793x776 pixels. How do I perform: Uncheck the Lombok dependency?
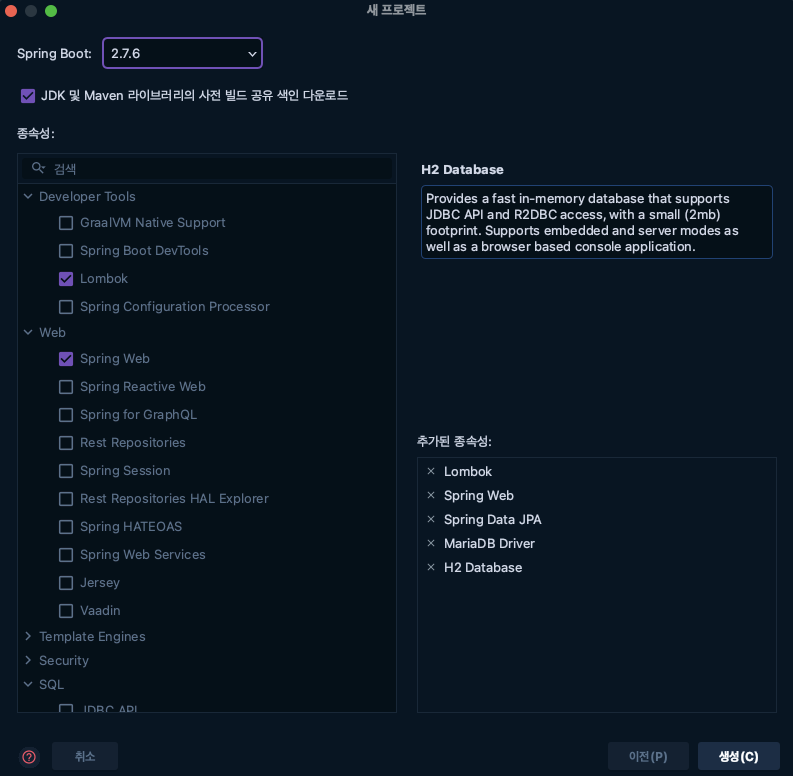coord(66,279)
